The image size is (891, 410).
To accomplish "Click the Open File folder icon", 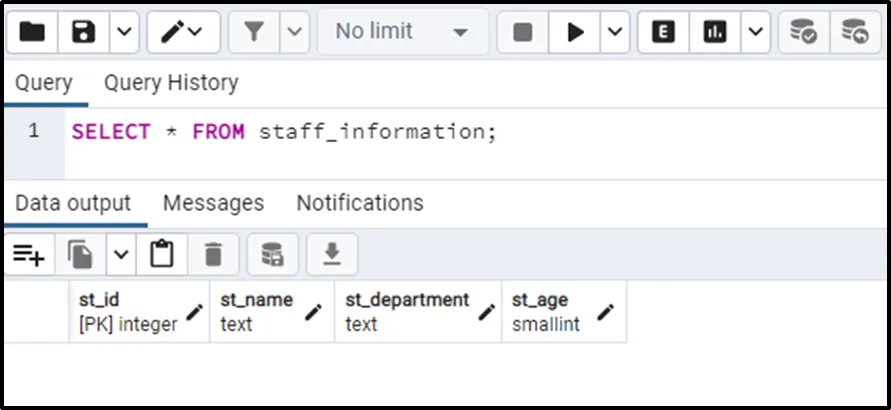I will pyautogui.click(x=33, y=32).
